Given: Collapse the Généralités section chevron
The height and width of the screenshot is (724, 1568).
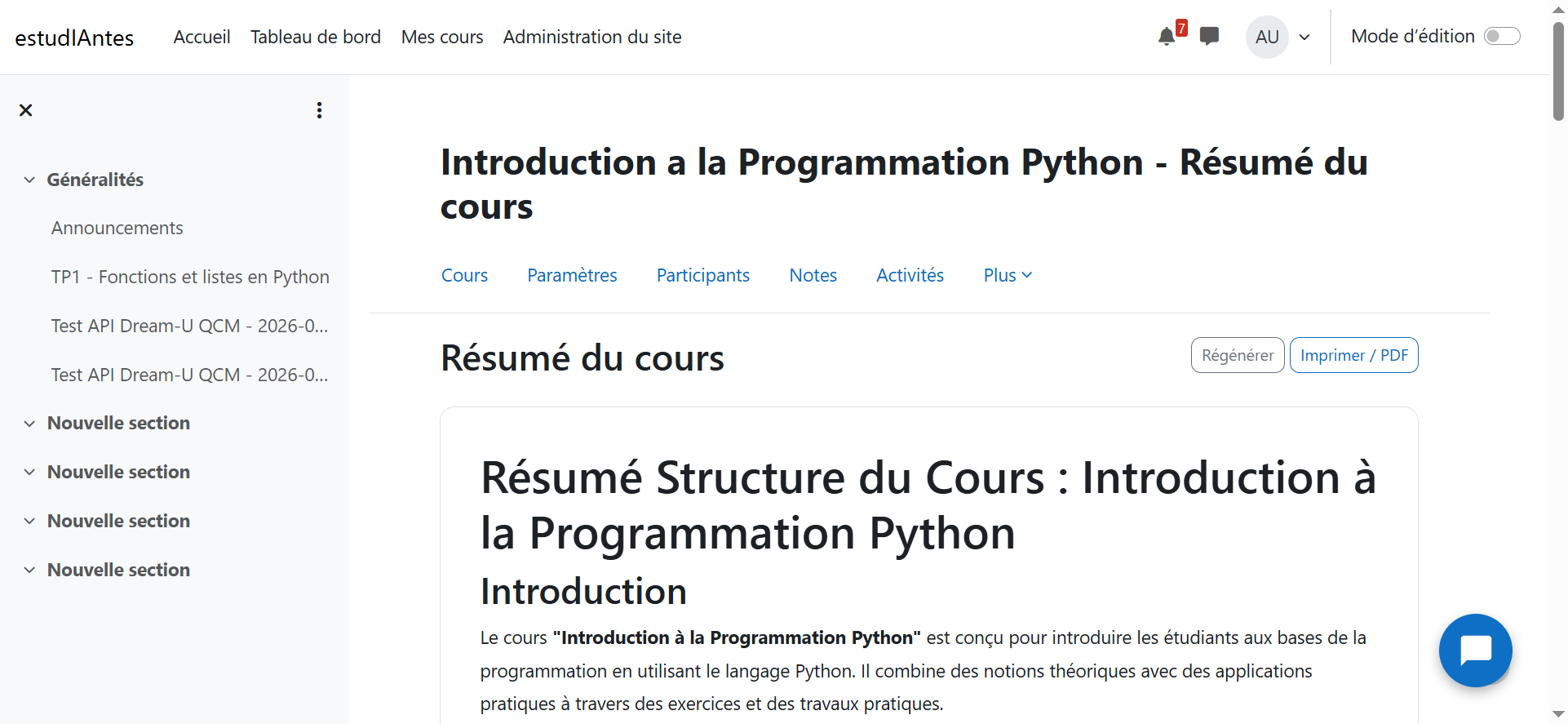Looking at the screenshot, I should pos(29,180).
